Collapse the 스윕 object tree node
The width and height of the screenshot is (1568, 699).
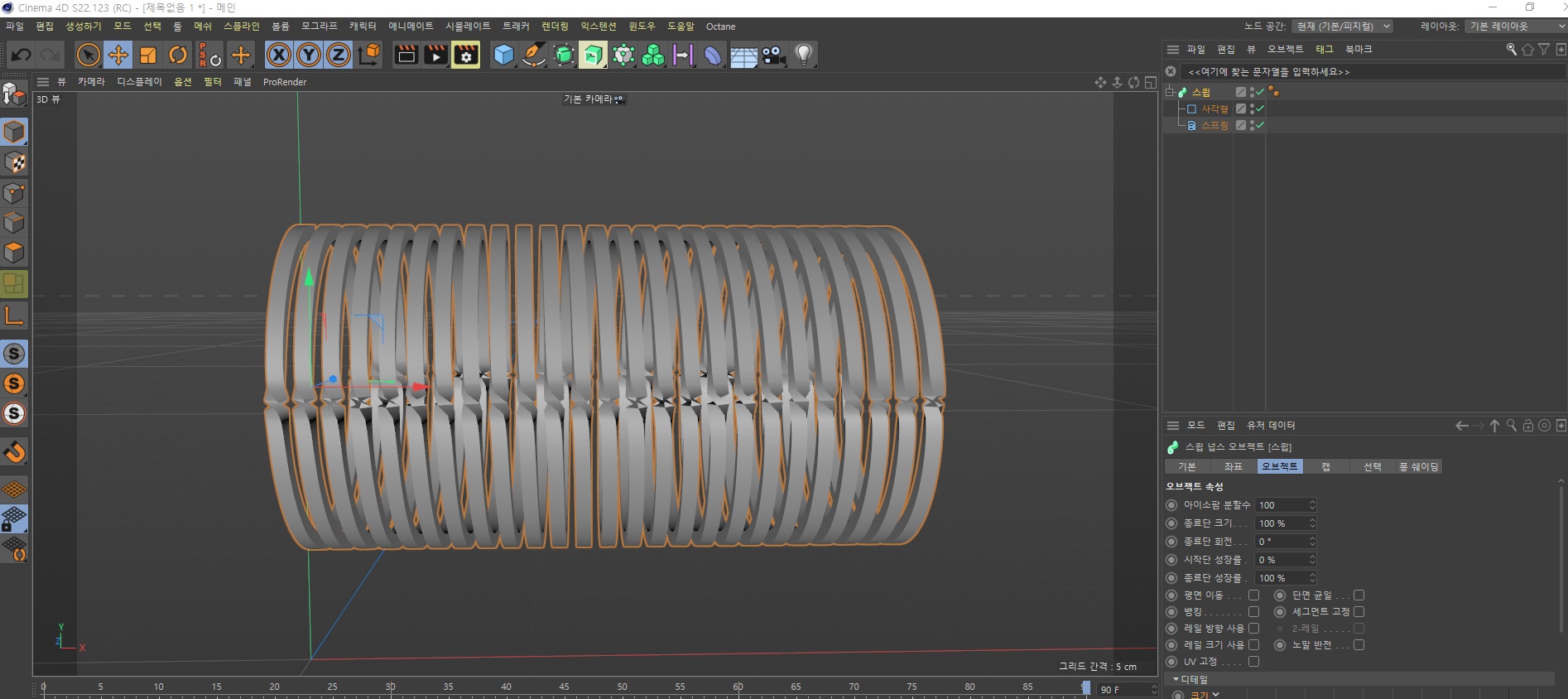click(1170, 92)
